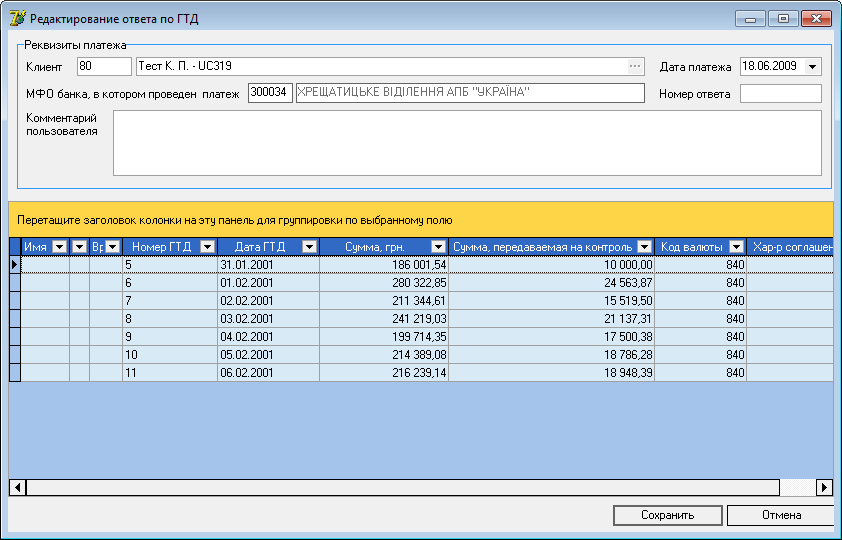Click the Комментарий пользователя text area

tap(467, 143)
